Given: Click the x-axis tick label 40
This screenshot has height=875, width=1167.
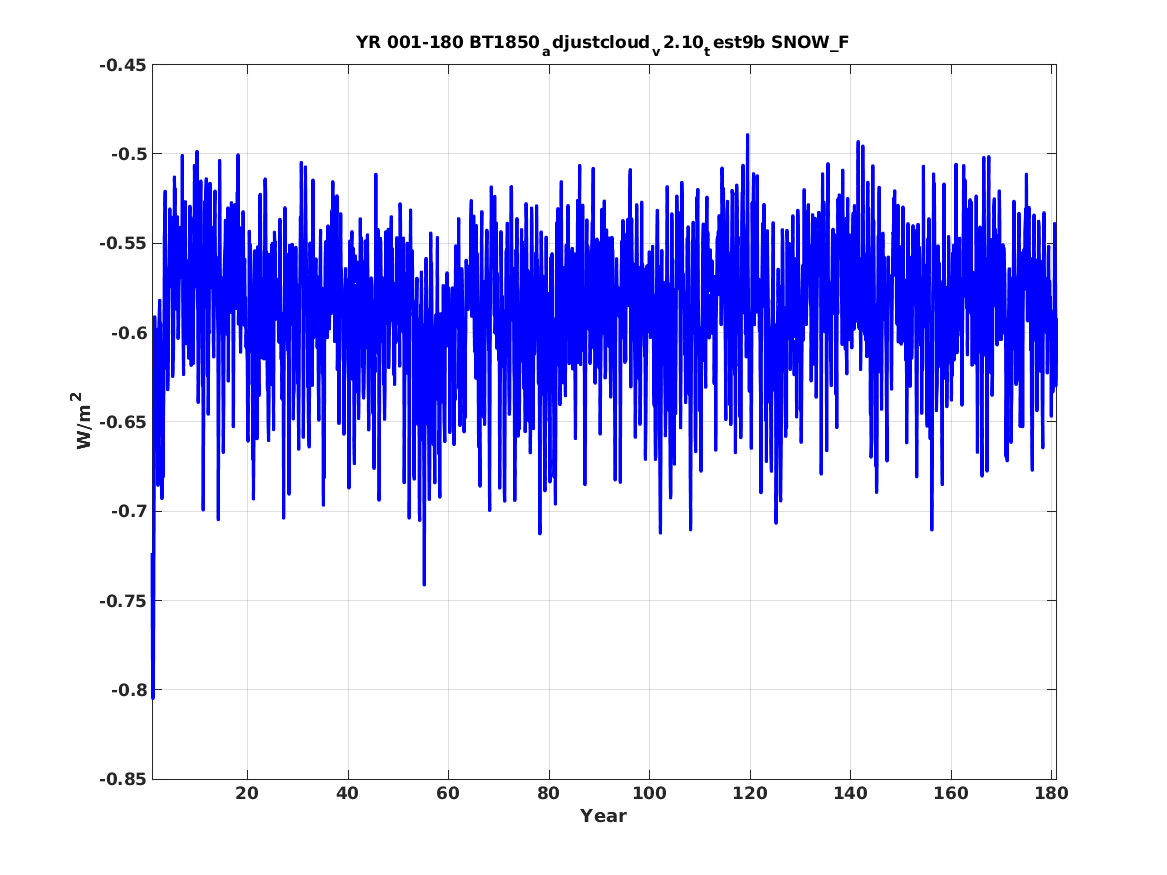Looking at the screenshot, I should [348, 793].
